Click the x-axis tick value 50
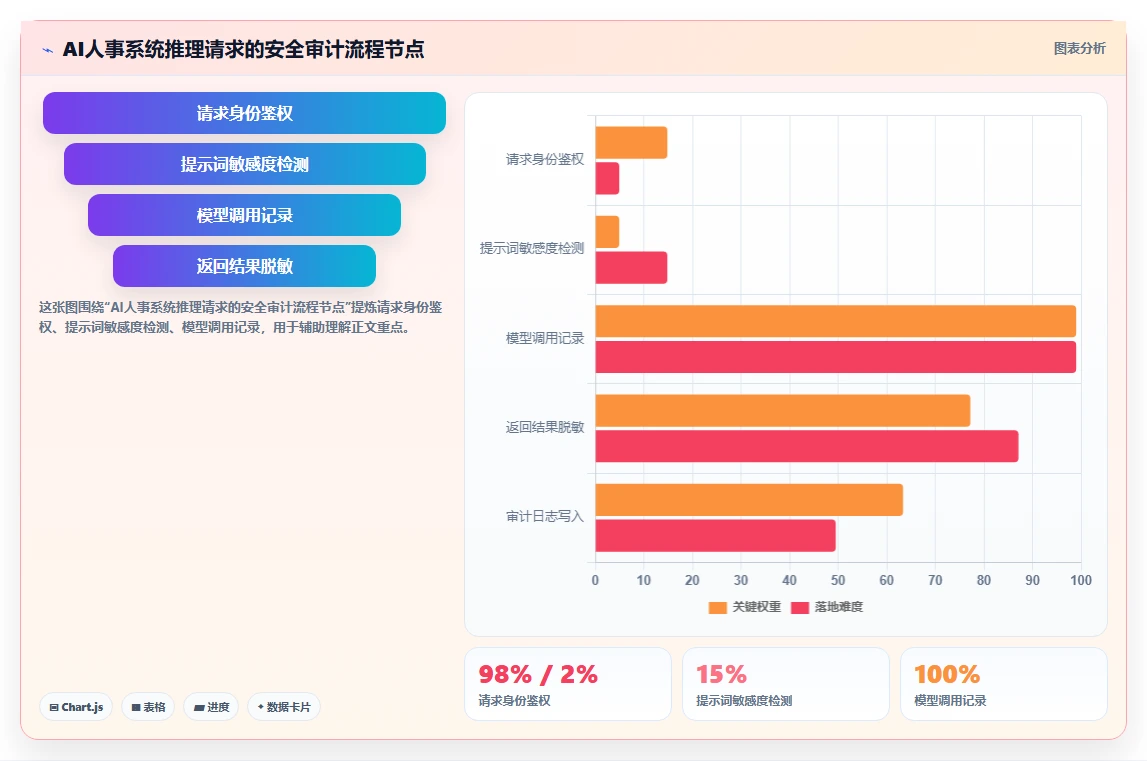The height and width of the screenshot is (761, 1147). [838, 580]
